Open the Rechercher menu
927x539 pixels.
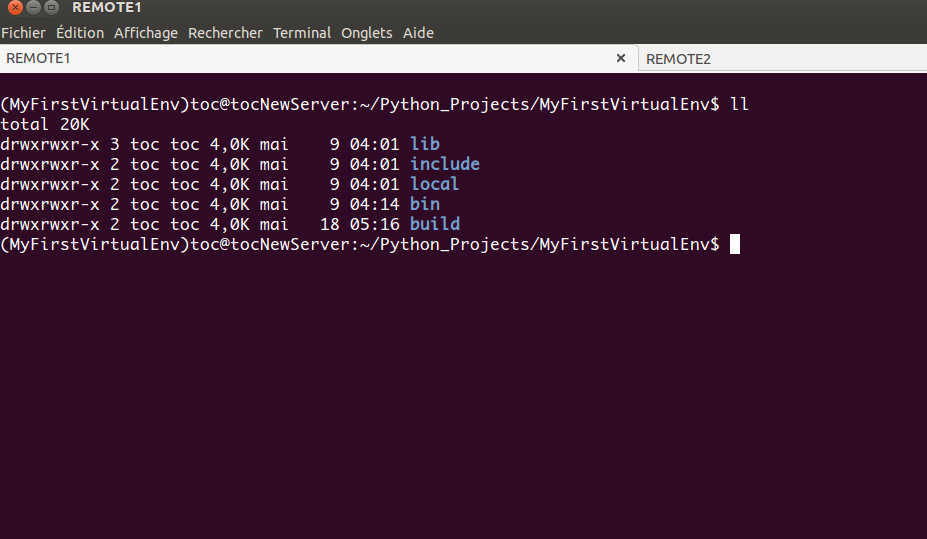[x=225, y=33]
